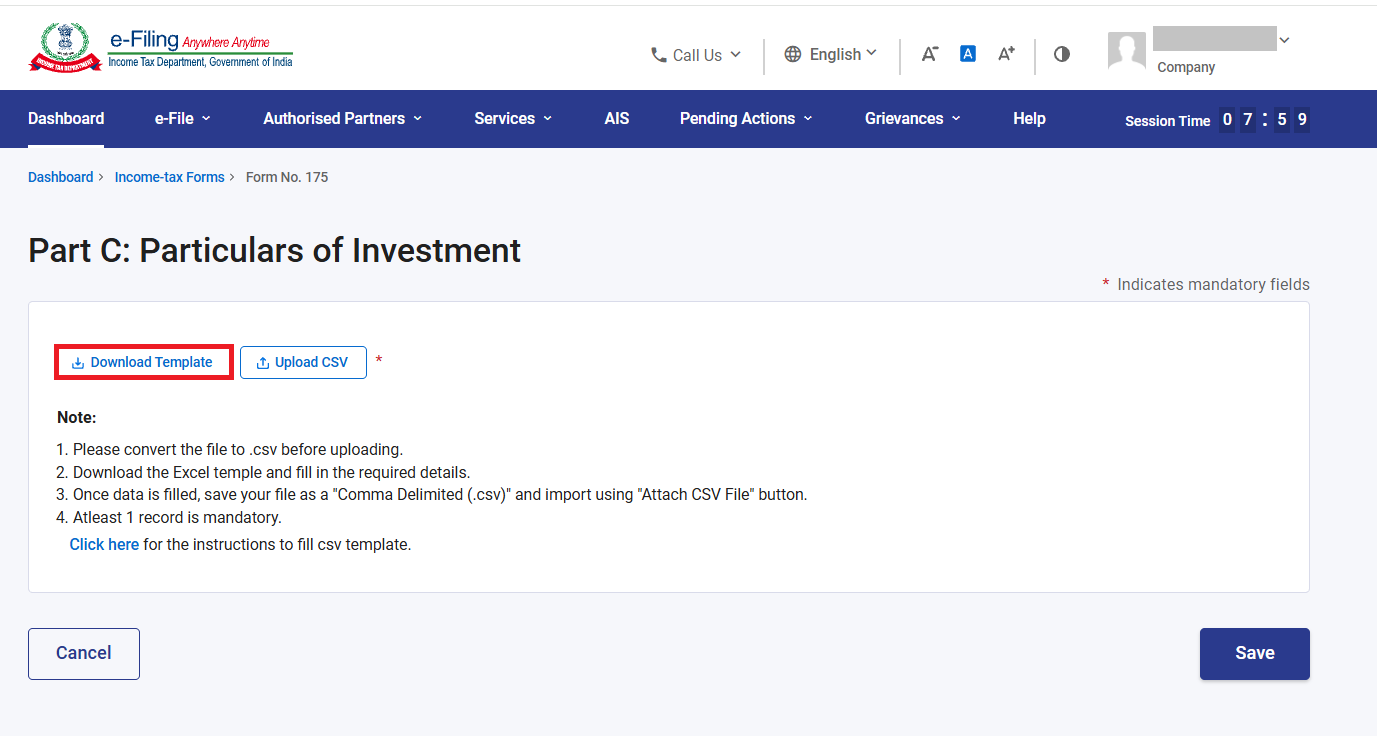Expand the Call Us dropdown
Screen dimensions: 1377x736
(696, 55)
